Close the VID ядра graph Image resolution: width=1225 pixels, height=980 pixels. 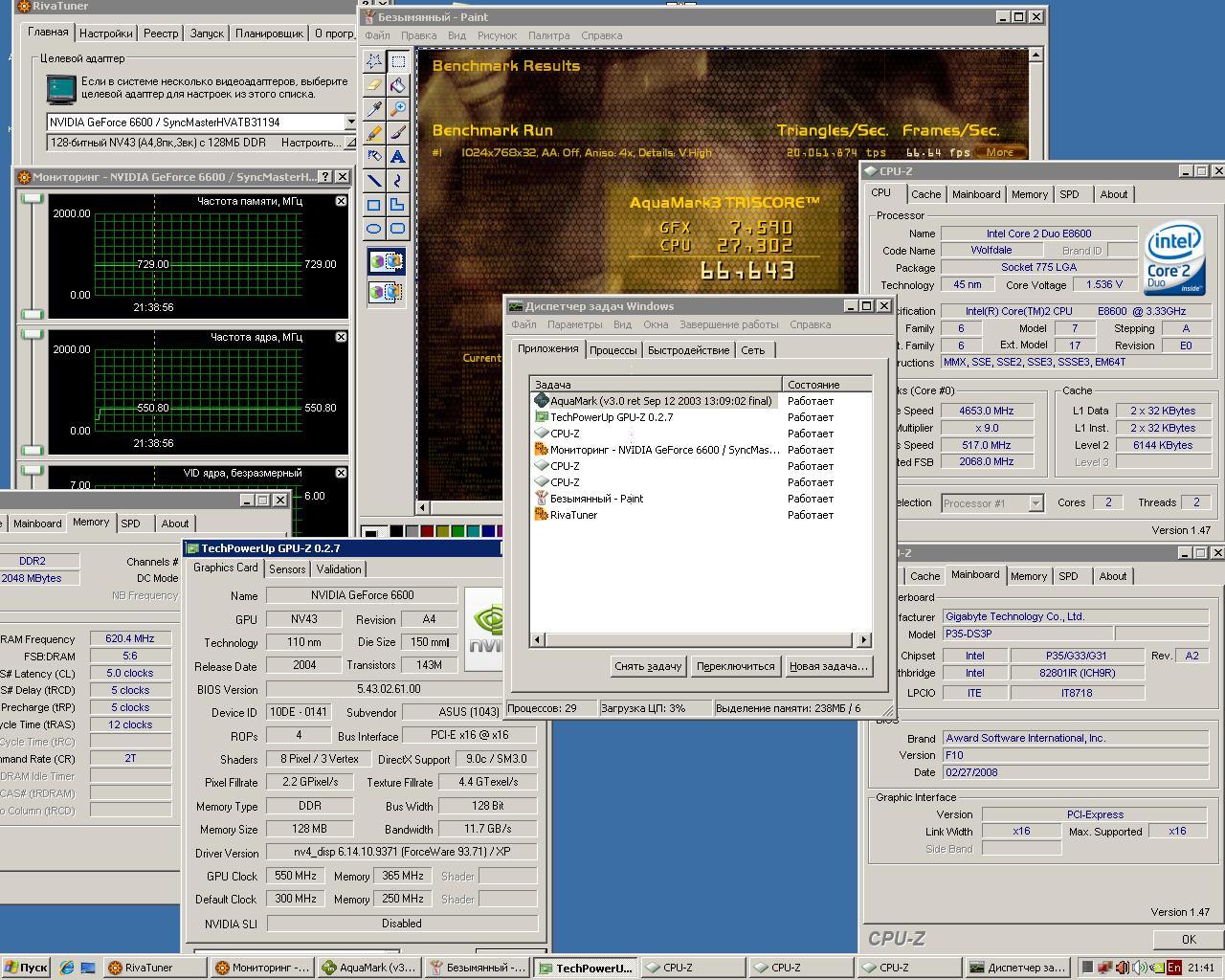(x=341, y=473)
